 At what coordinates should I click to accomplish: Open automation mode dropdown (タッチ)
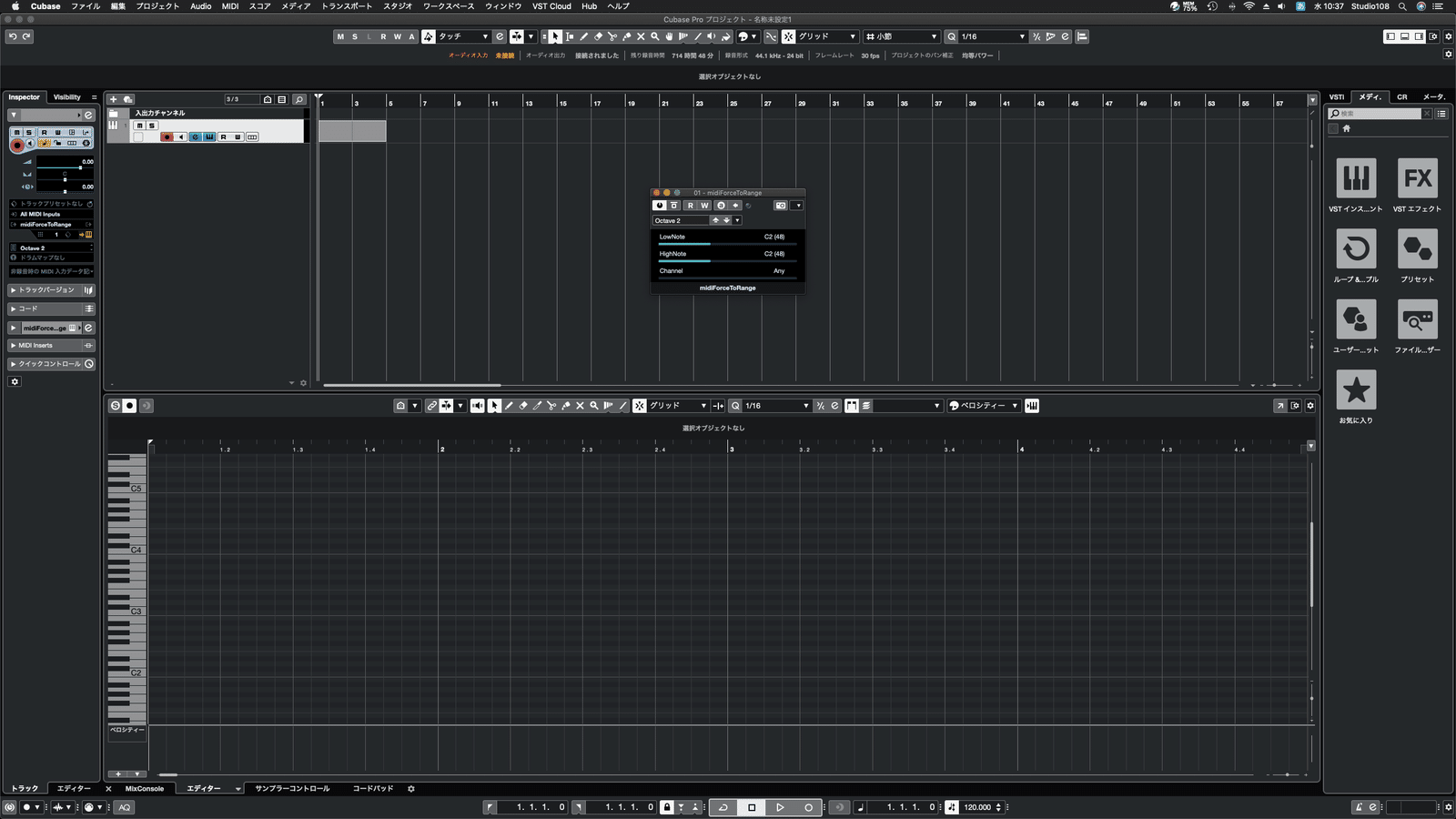465,36
